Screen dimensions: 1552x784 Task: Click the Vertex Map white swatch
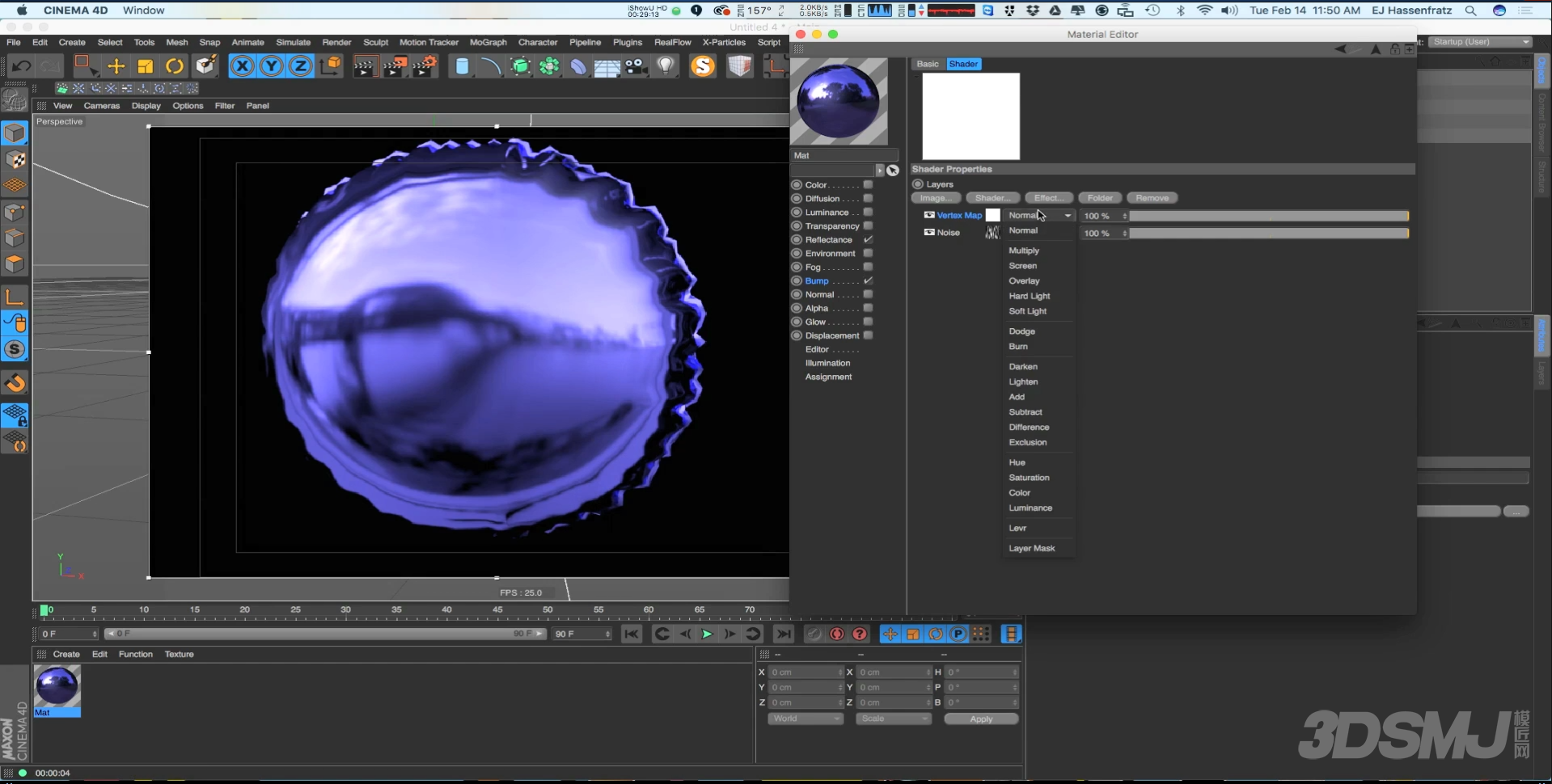point(992,215)
